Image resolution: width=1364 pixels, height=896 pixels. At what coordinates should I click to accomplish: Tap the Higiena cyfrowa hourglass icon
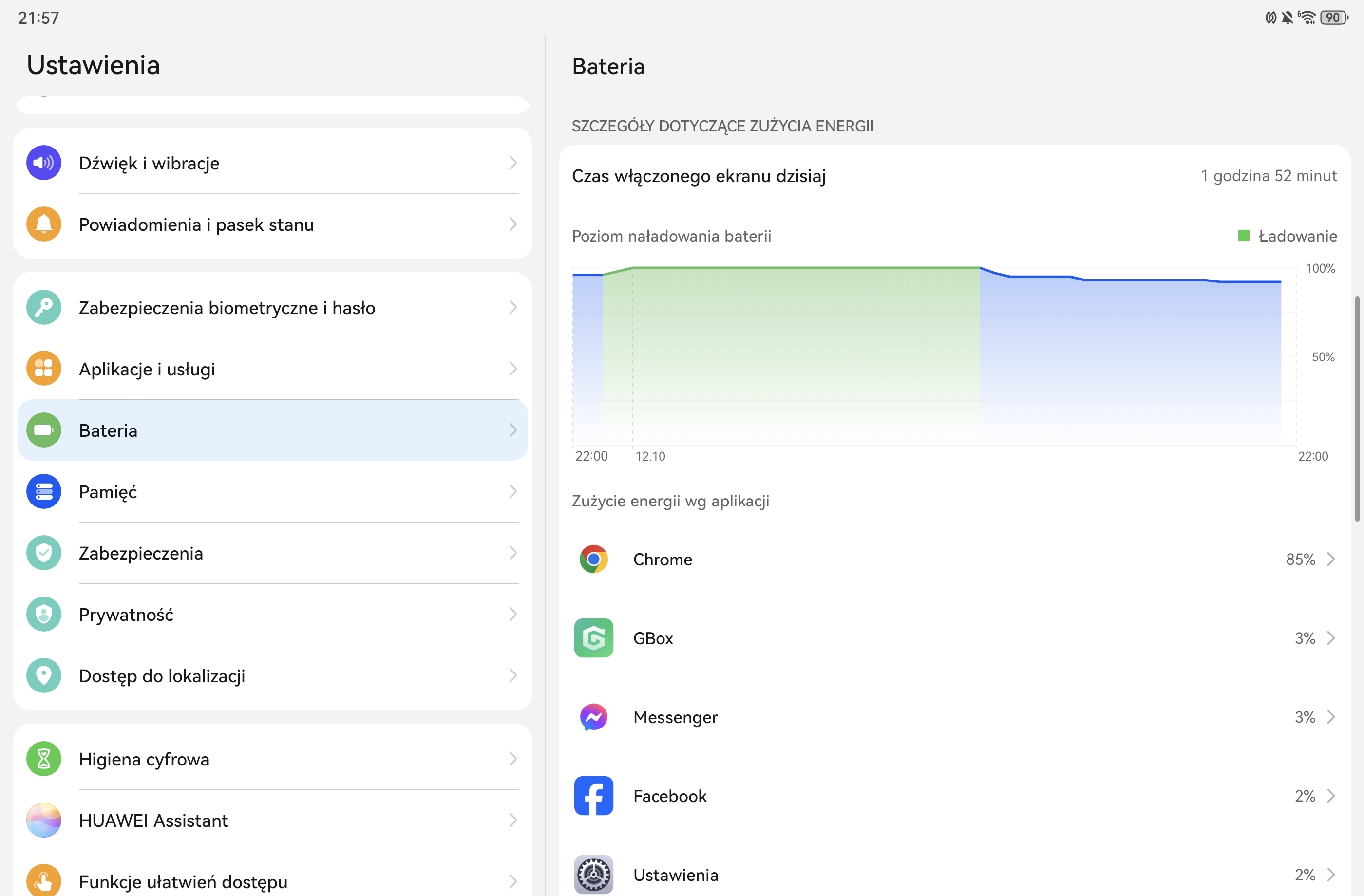[43, 759]
